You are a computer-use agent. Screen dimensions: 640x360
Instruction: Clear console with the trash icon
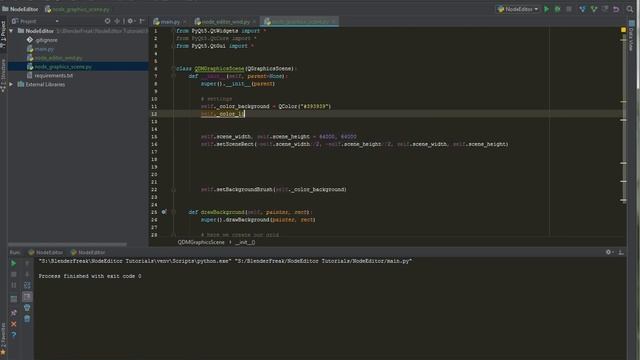pyautogui.click(x=27, y=318)
